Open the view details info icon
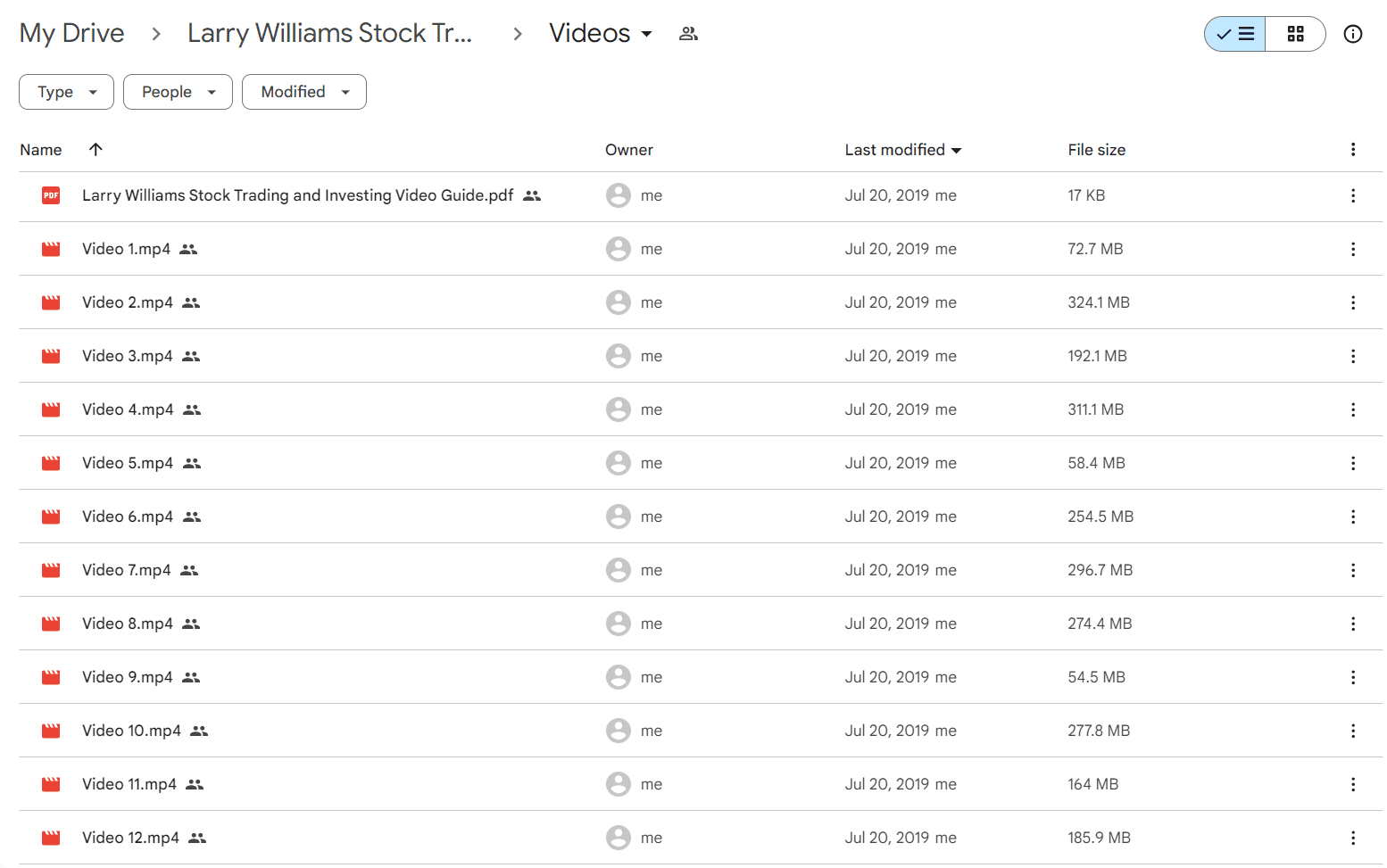This screenshot has height=868, width=1387. pos(1353,34)
